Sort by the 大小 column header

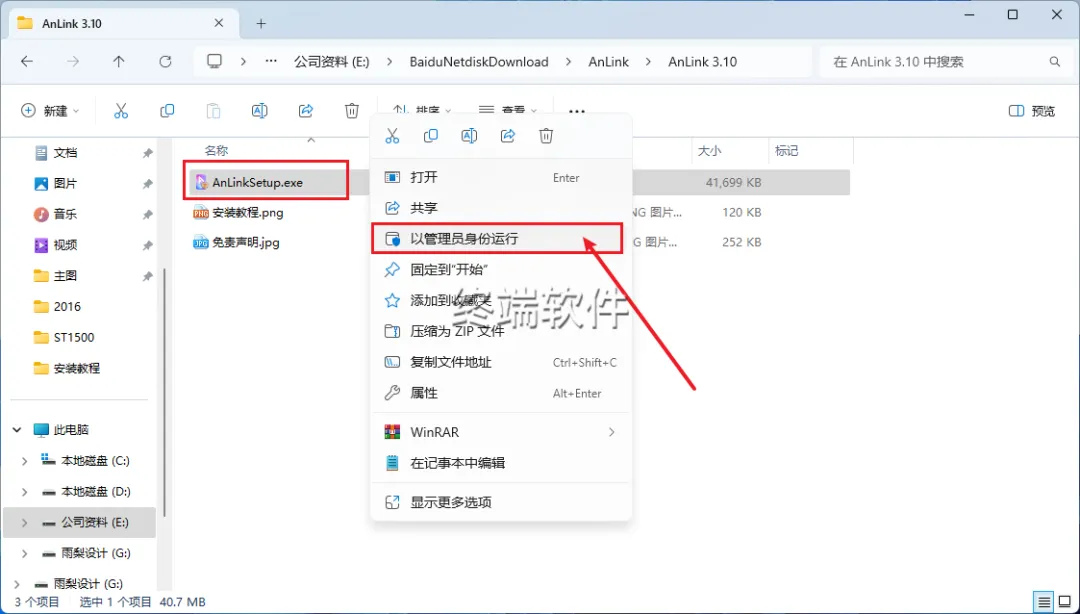click(709, 150)
